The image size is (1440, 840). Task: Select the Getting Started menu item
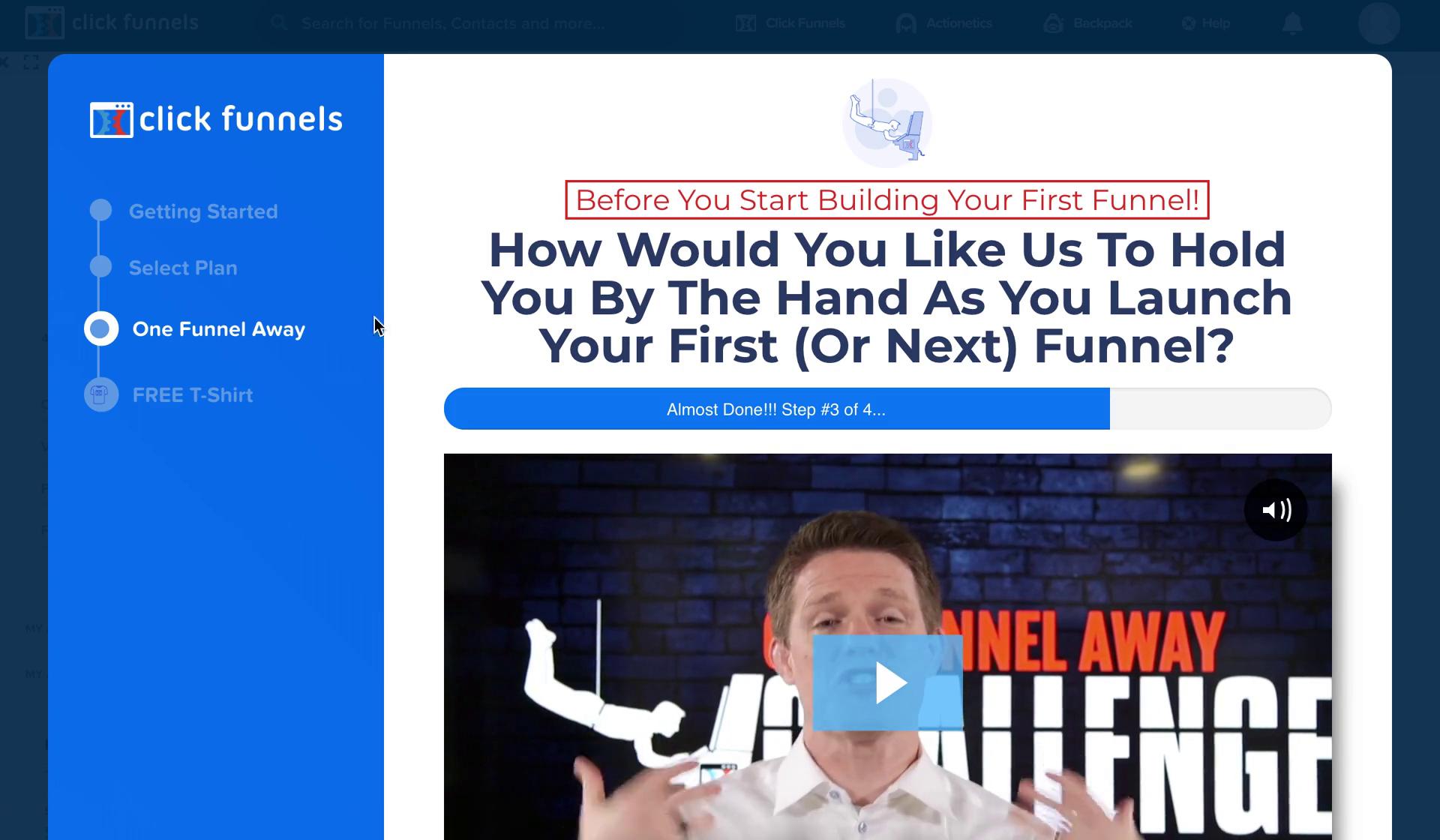coord(204,211)
